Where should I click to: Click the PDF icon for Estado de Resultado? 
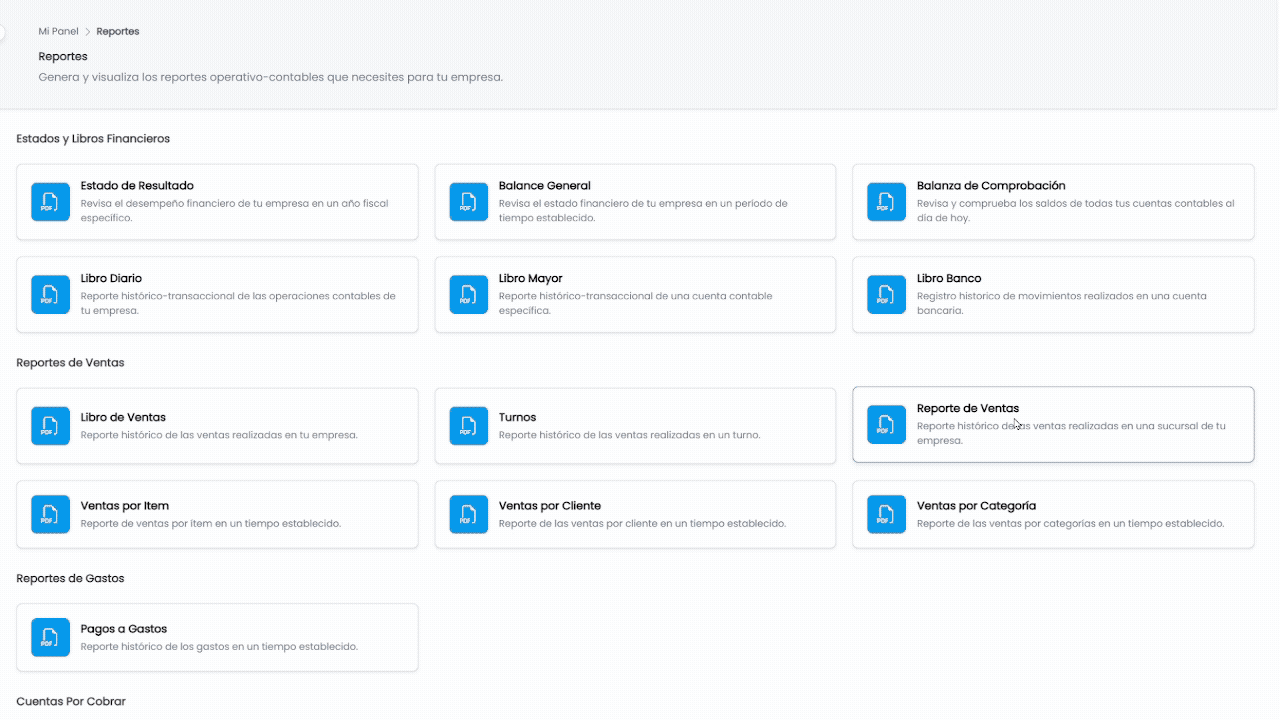50,202
